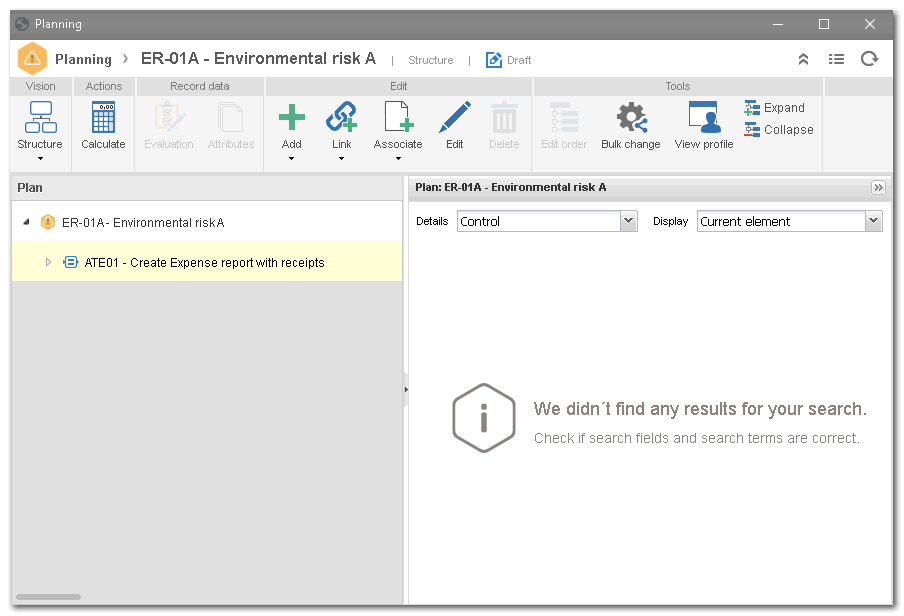Expand all structure items
Image resolution: width=904 pixels, height=616 pixels.
775,108
